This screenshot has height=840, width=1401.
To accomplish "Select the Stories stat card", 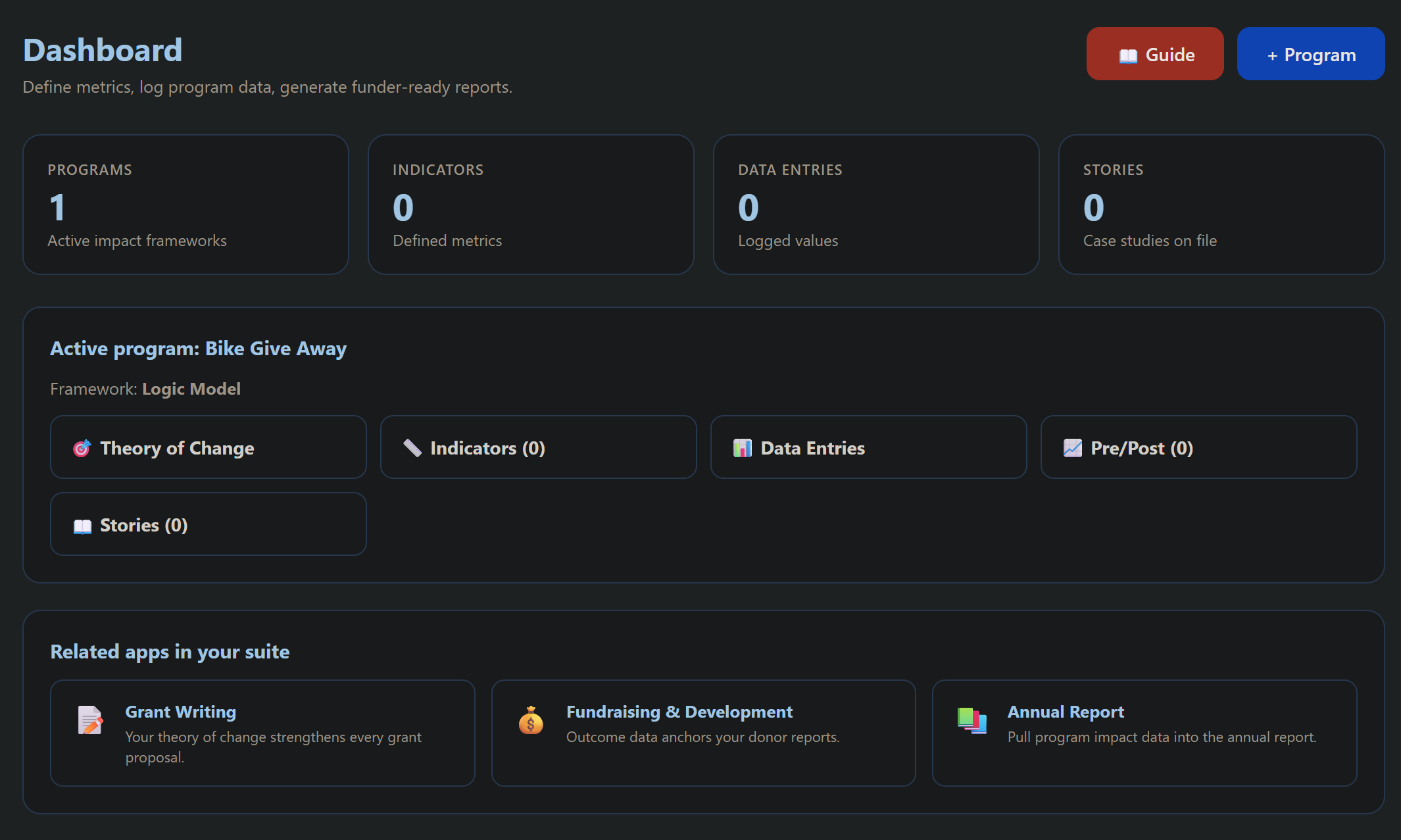I will point(1221,205).
